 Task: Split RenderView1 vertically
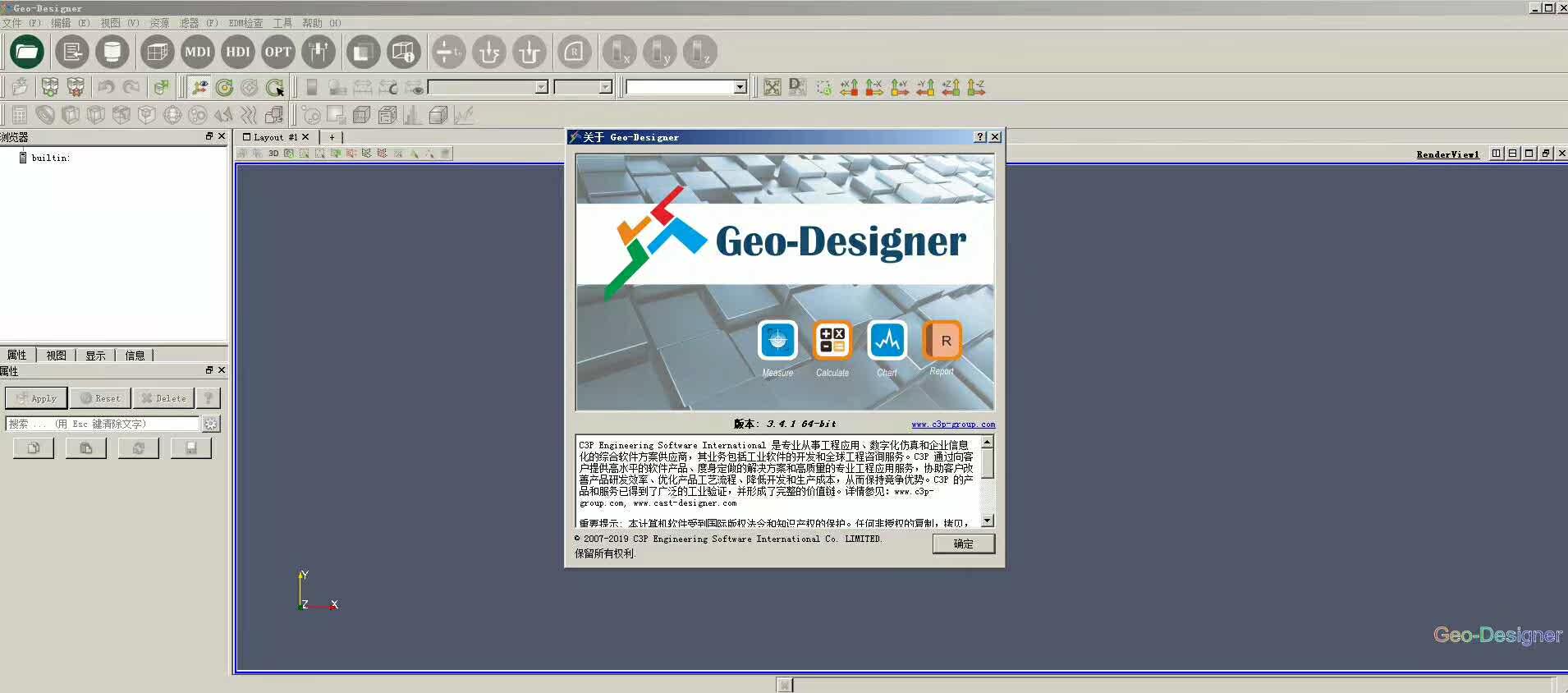click(1513, 154)
